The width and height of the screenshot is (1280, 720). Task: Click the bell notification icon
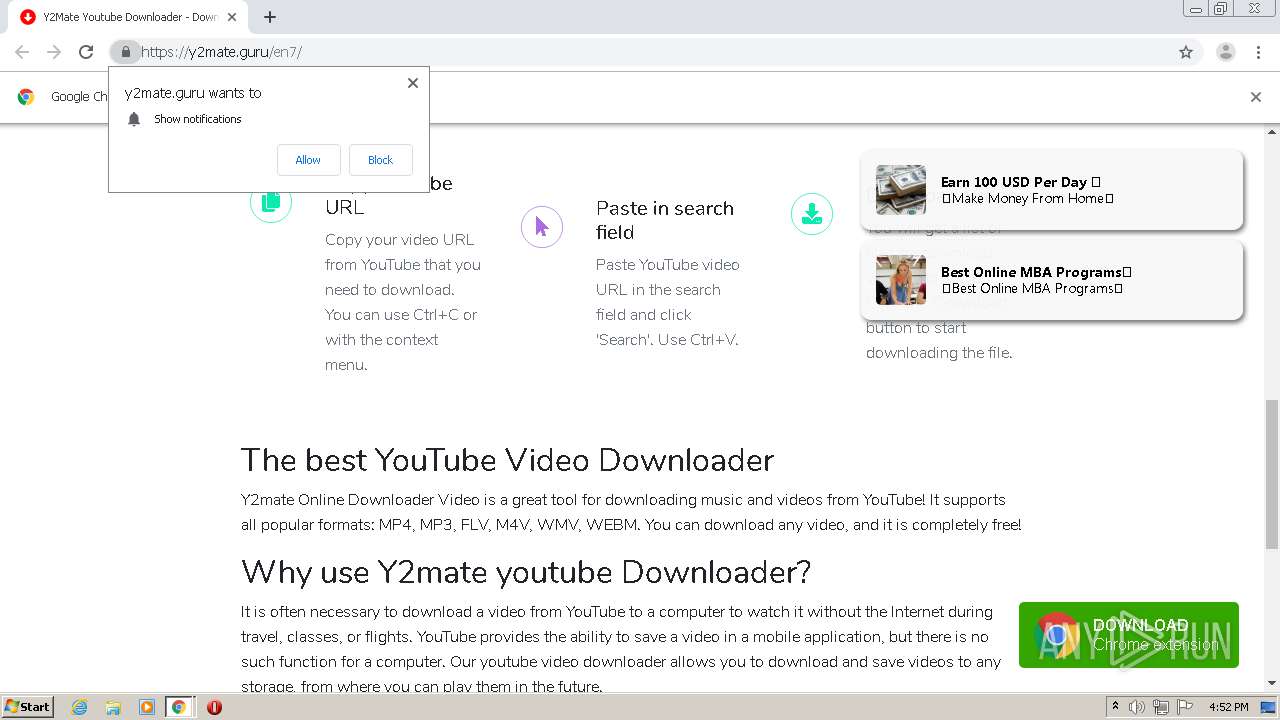[x=134, y=119]
